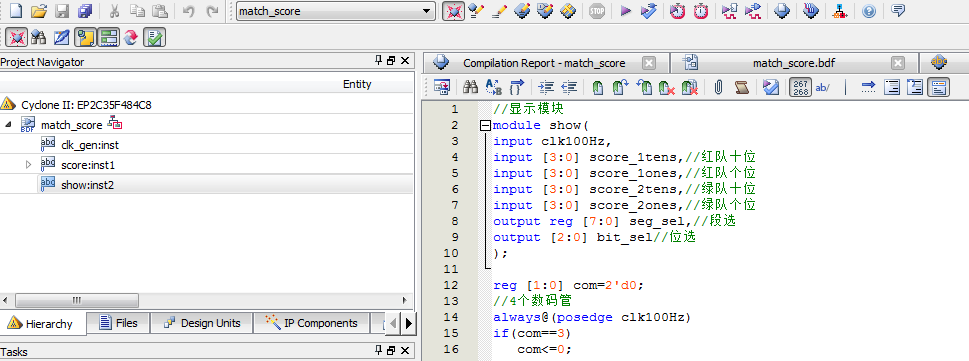969x361 pixels.
Task: Open the Compilation Report from main toolbar
Action: pos(782,11)
